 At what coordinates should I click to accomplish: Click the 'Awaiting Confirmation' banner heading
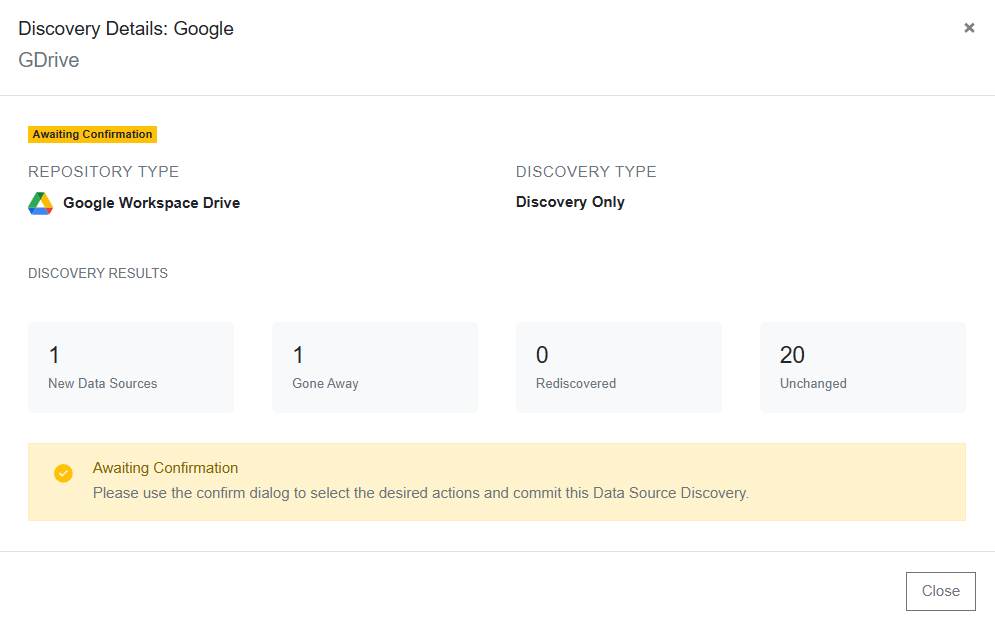click(166, 468)
